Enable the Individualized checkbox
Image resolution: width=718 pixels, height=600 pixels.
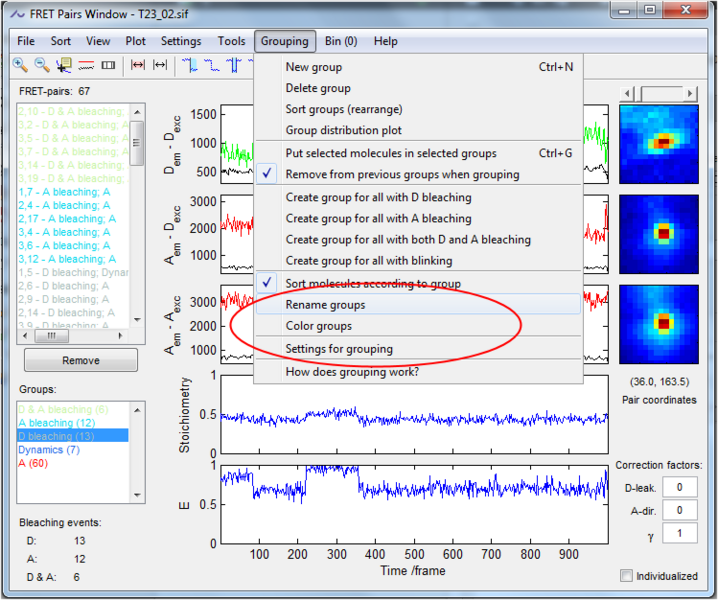[x=627, y=576]
